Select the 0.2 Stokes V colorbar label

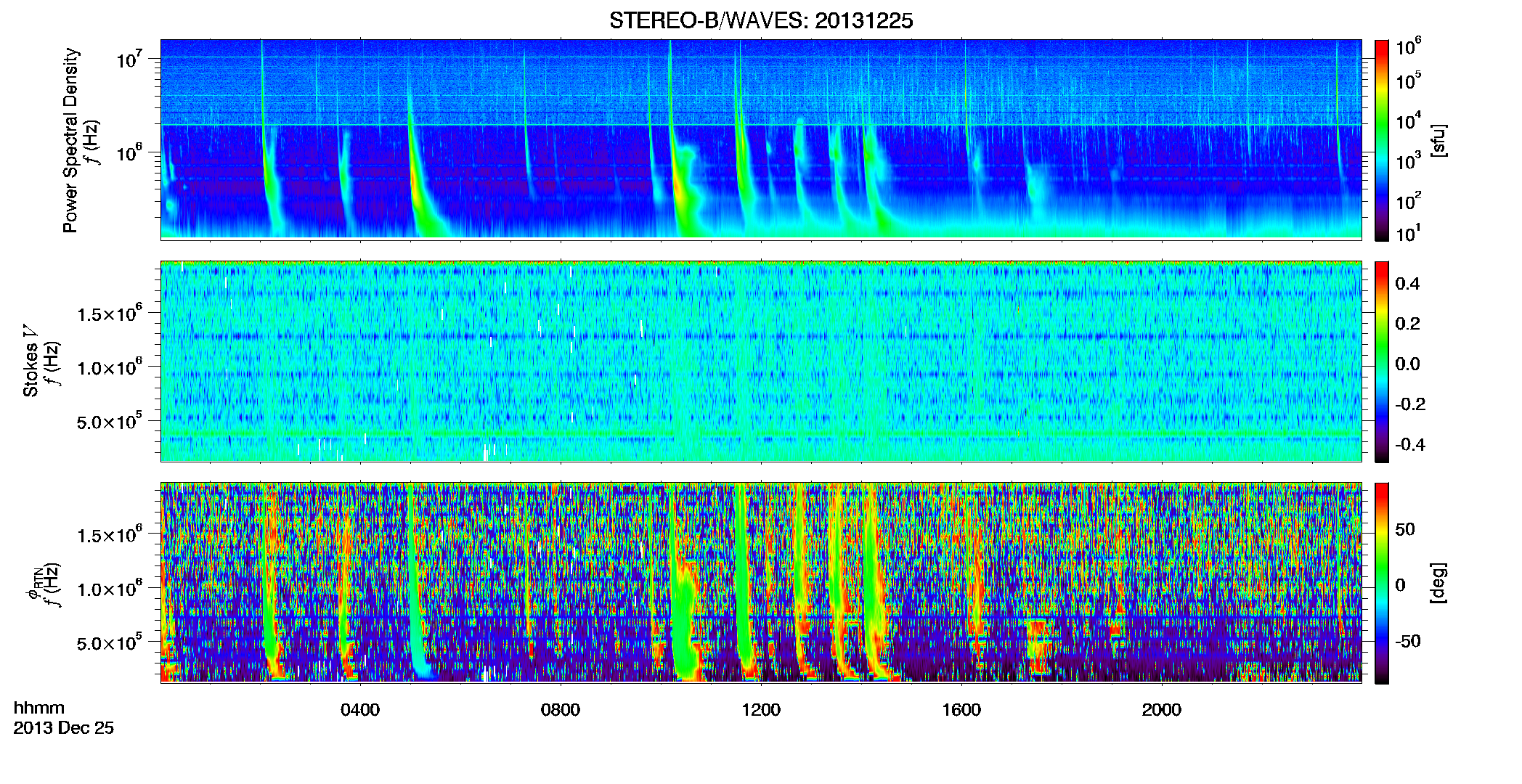tap(1407, 324)
